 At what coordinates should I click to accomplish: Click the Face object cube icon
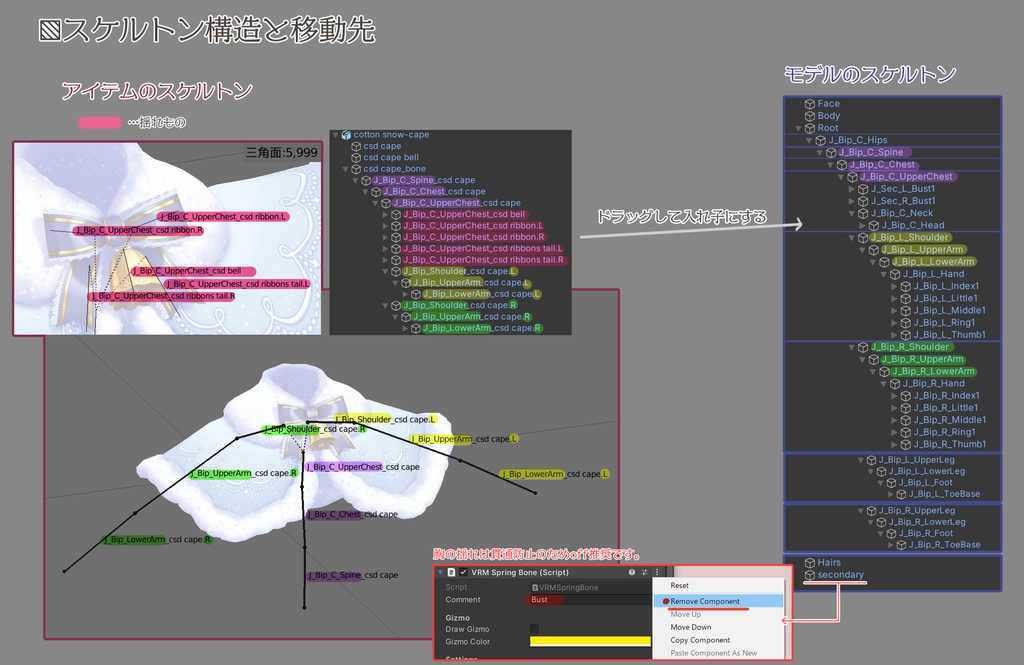click(810, 104)
